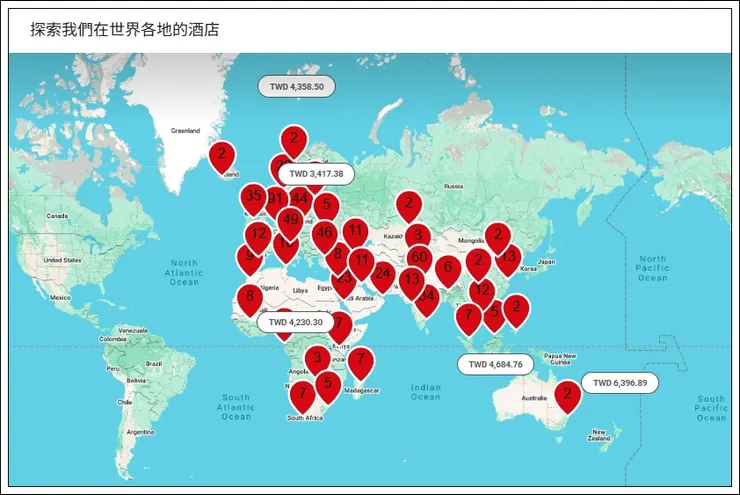Select the 8 marker in West Africa

coord(250,300)
